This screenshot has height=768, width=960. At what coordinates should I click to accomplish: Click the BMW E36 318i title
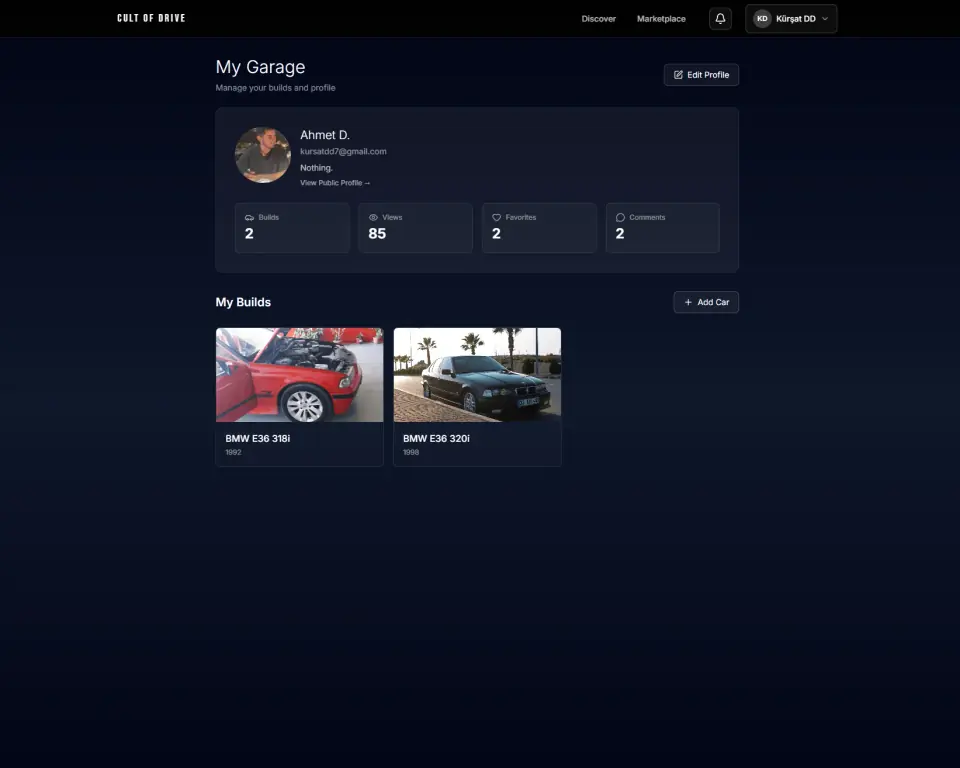tap(258, 439)
